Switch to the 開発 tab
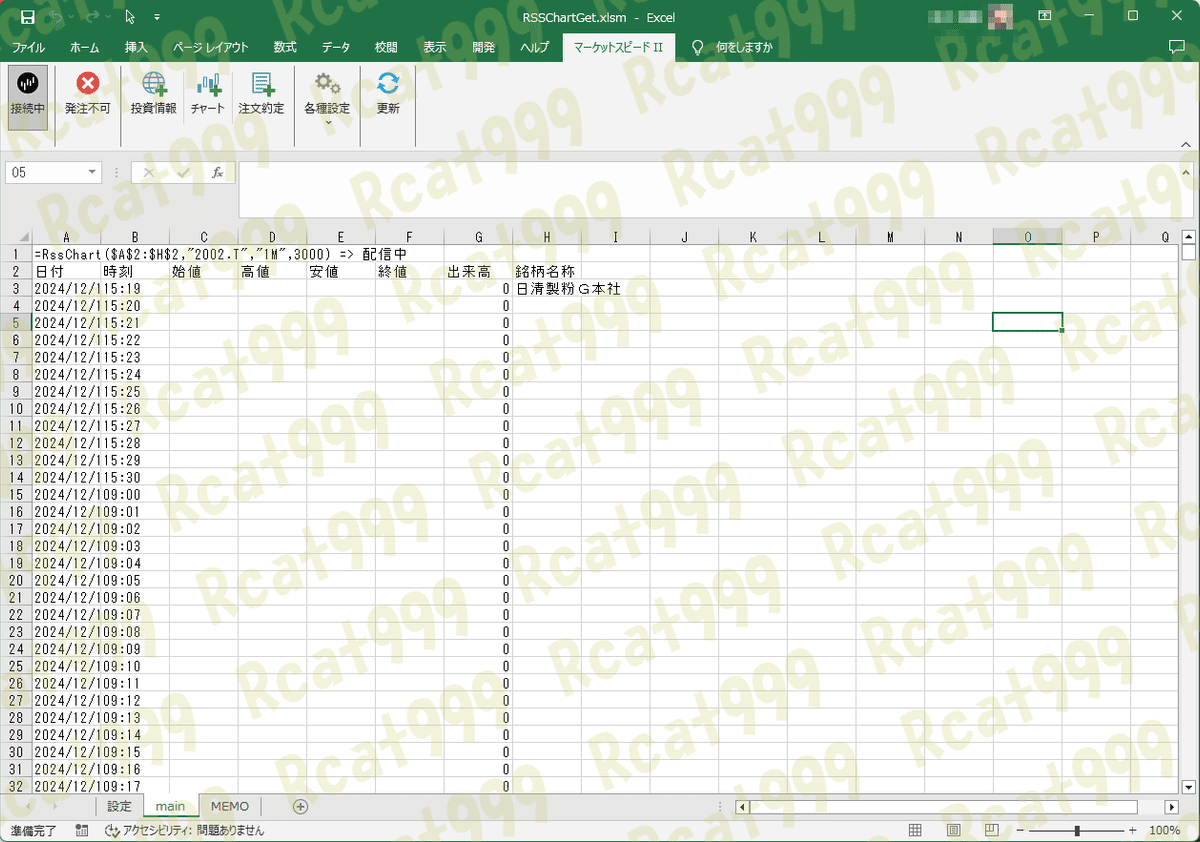The width and height of the screenshot is (1200, 842). click(483, 47)
